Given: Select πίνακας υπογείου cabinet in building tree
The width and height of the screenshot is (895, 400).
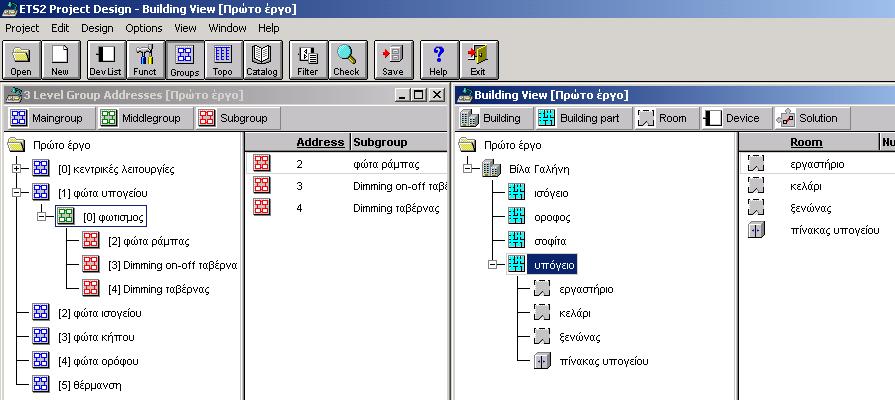Looking at the screenshot, I should coord(604,361).
